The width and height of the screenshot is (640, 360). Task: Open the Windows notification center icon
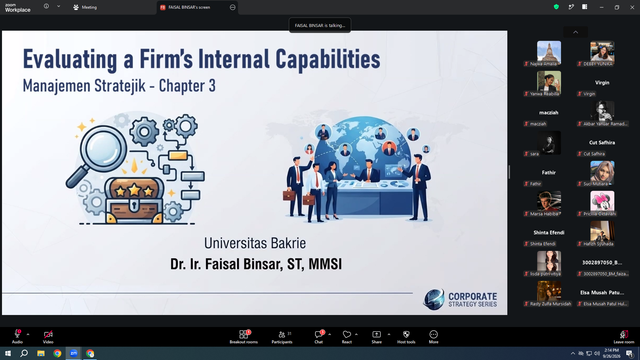point(630,353)
